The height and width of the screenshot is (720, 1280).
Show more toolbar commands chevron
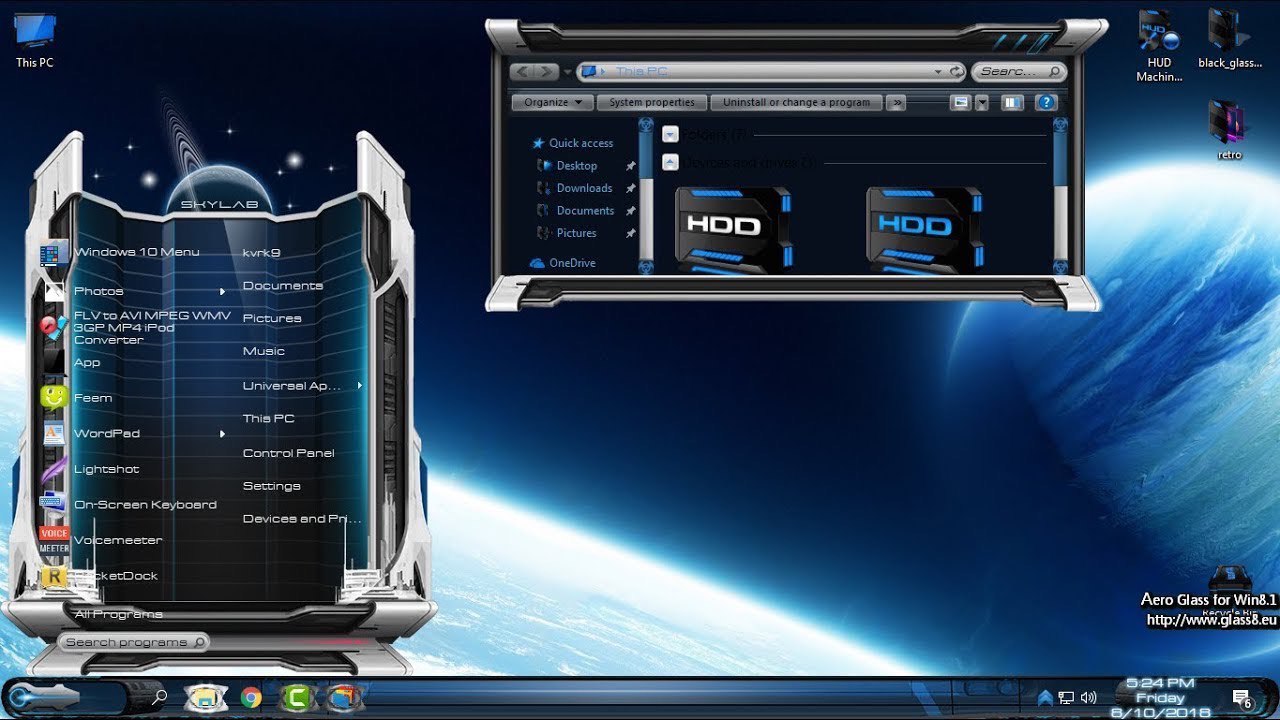coord(897,102)
